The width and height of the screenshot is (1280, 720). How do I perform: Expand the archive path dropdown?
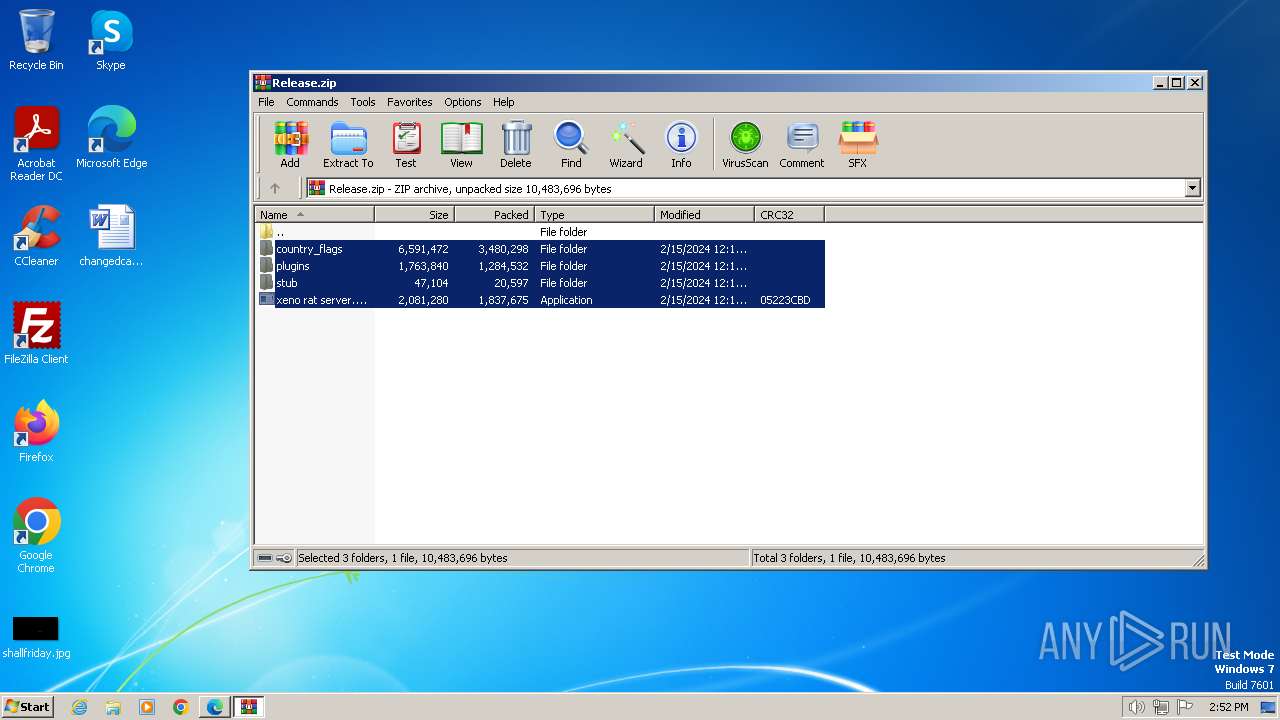[1192, 188]
